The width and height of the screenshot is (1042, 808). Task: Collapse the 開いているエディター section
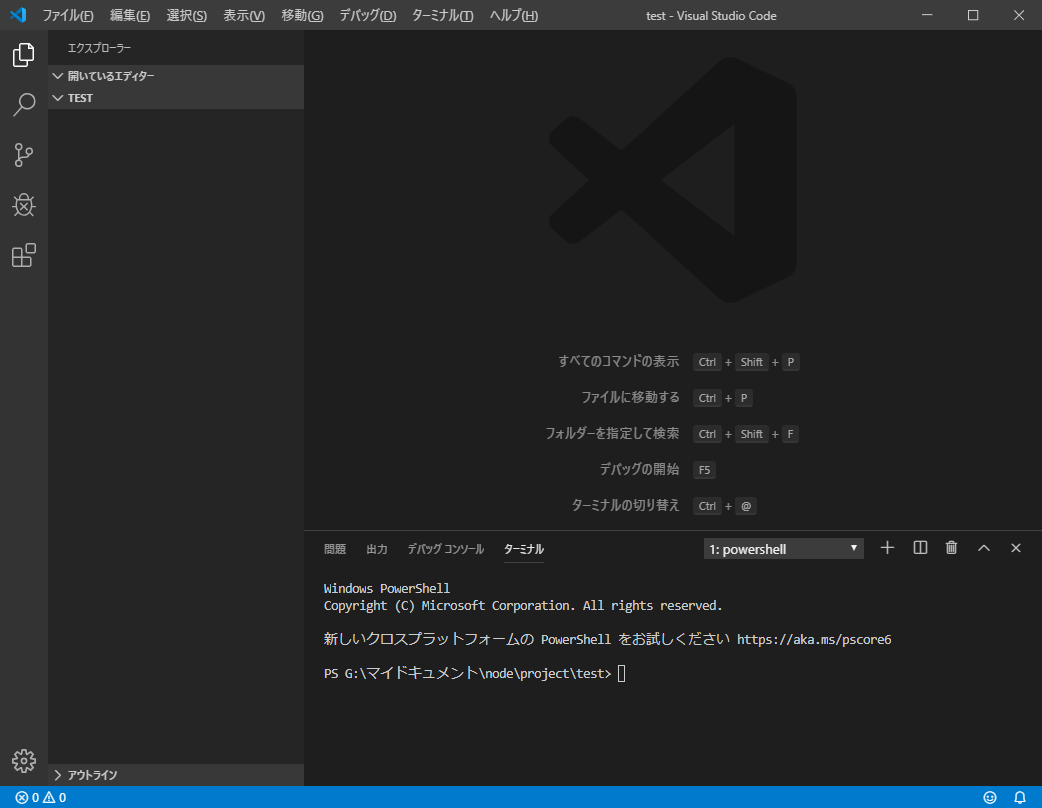point(176,76)
